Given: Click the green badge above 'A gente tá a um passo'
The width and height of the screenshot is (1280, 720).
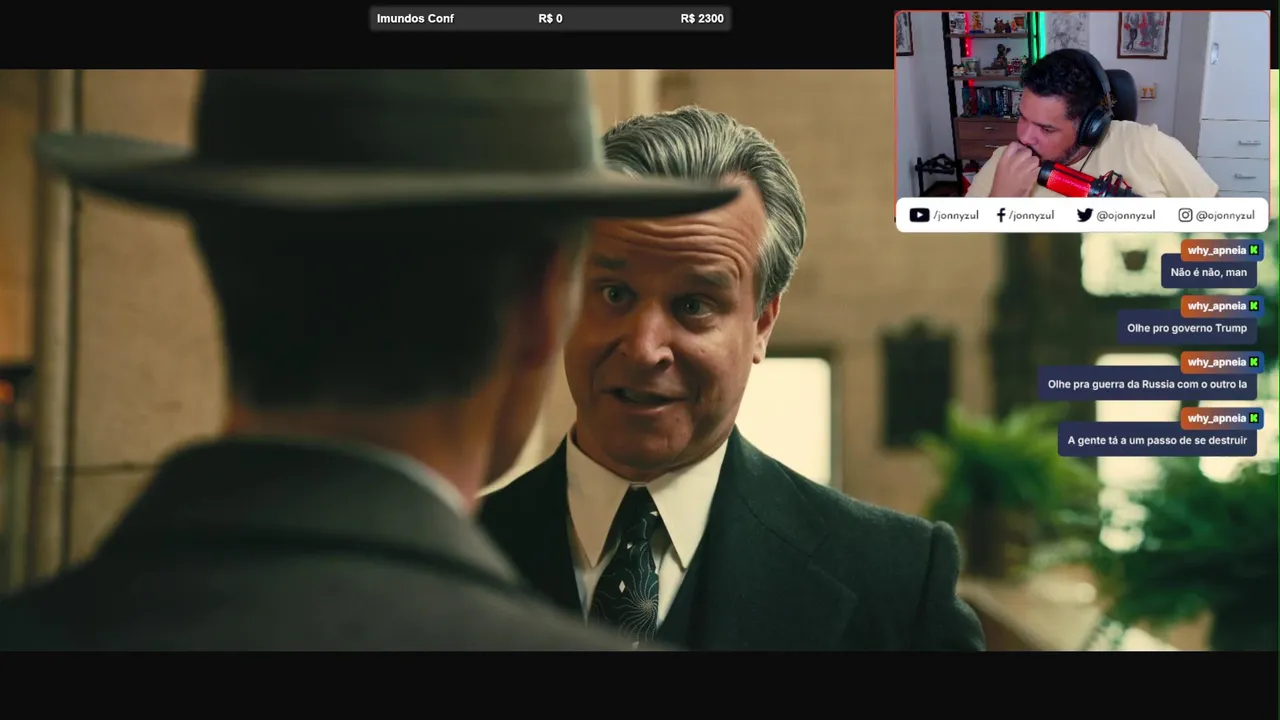Looking at the screenshot, I should [1254, 418].
